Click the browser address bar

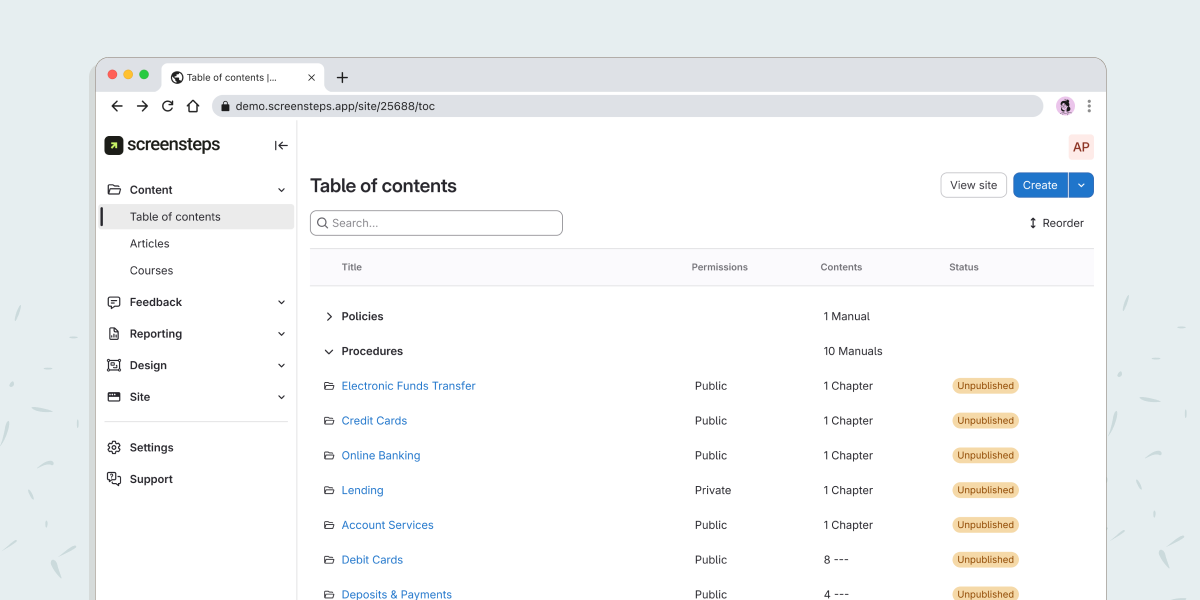point(628,106)
